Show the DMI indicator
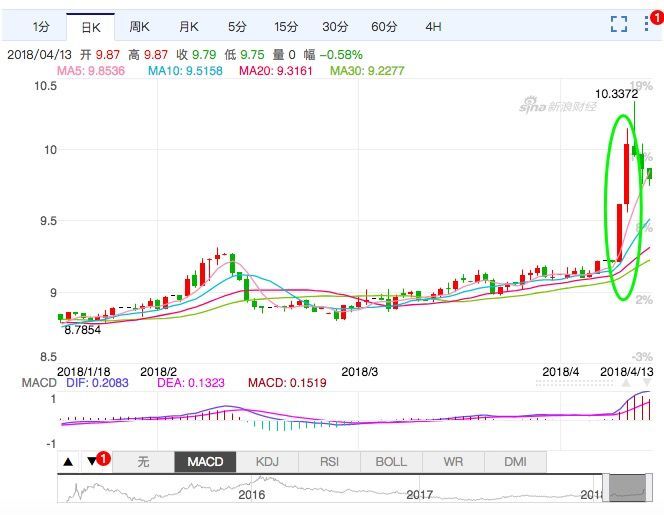664x515 pixels. (515, 462)
